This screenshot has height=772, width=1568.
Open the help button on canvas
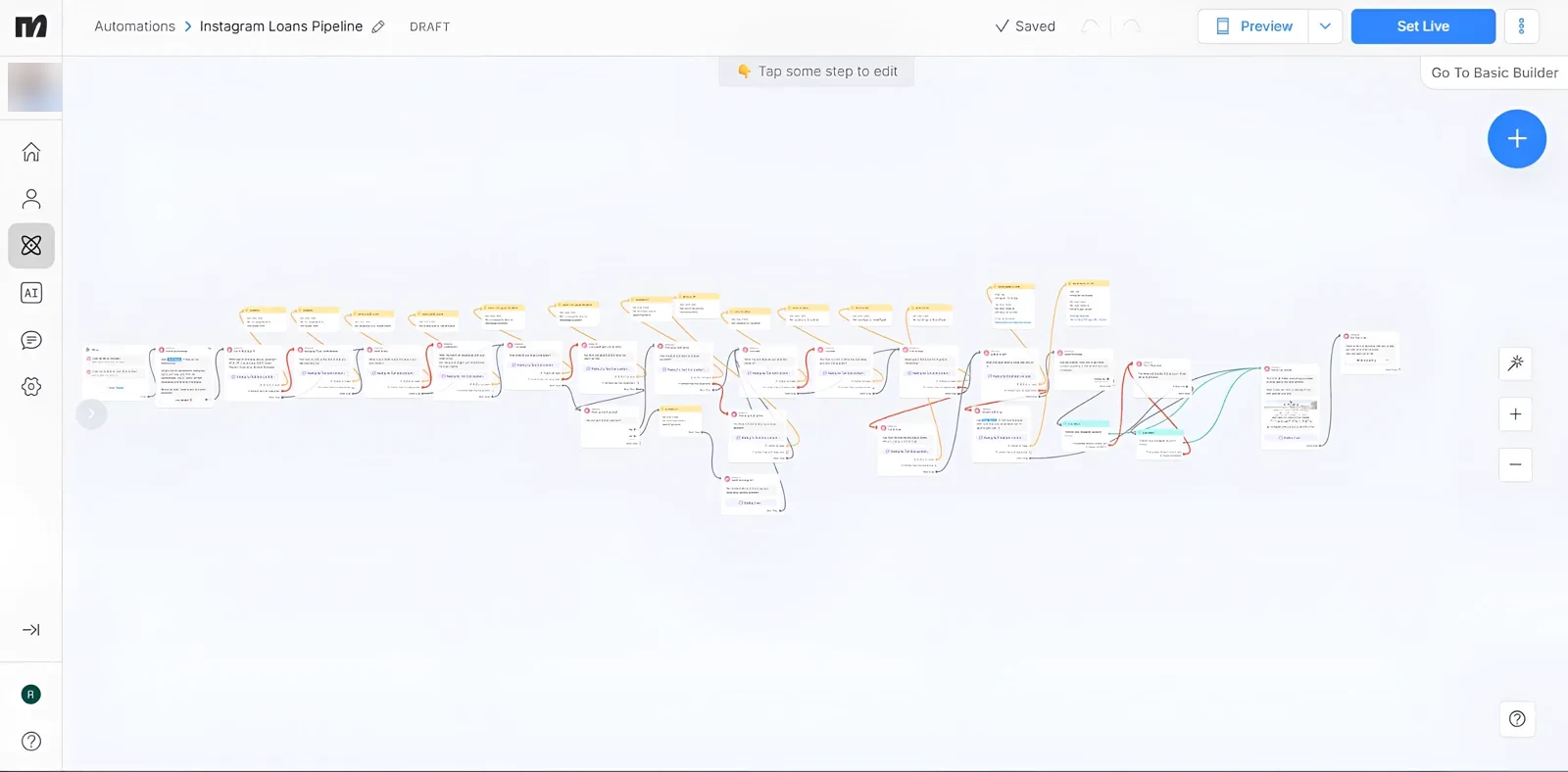coord(1517,719)
